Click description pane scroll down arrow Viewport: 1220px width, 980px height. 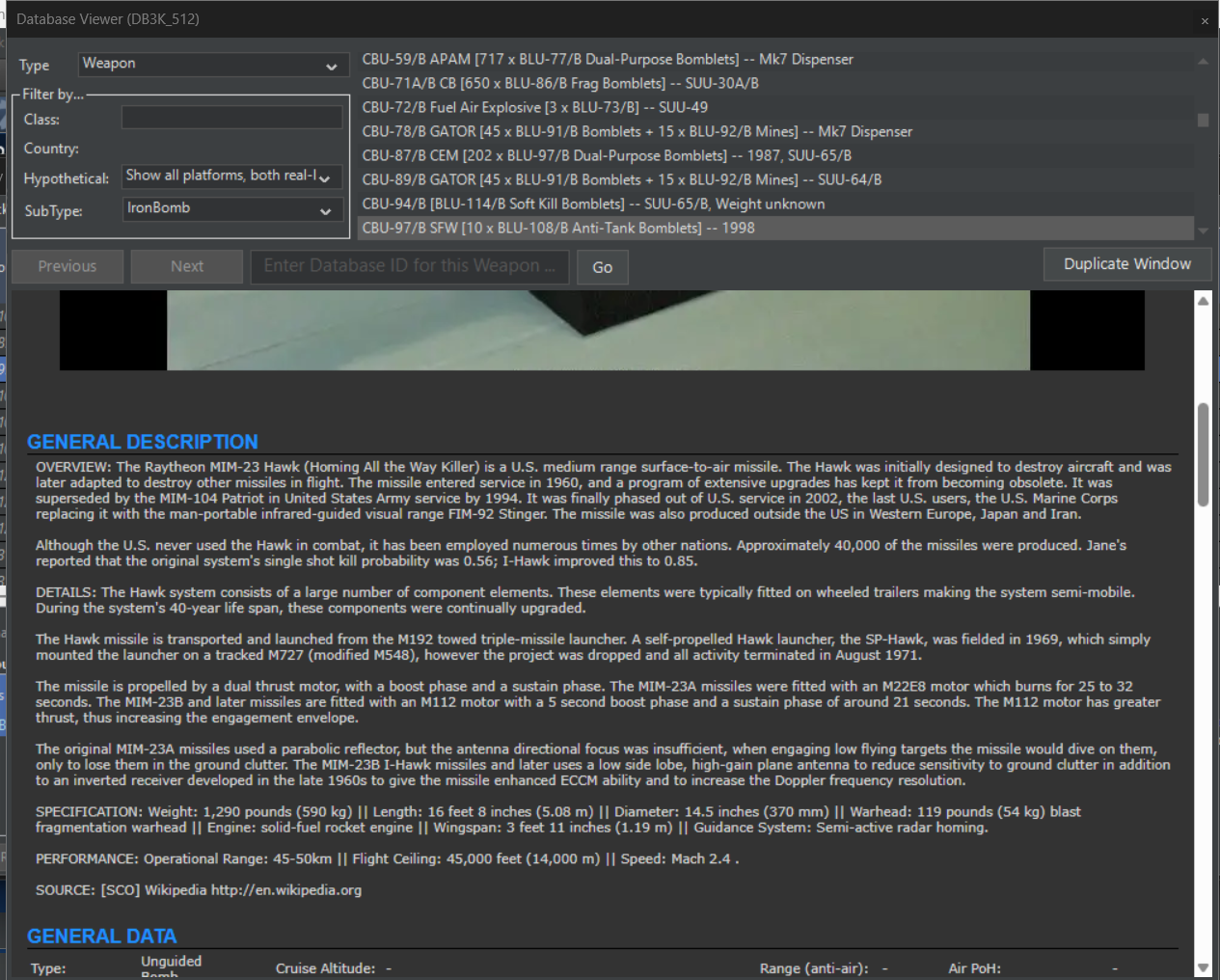[1203, 967]
